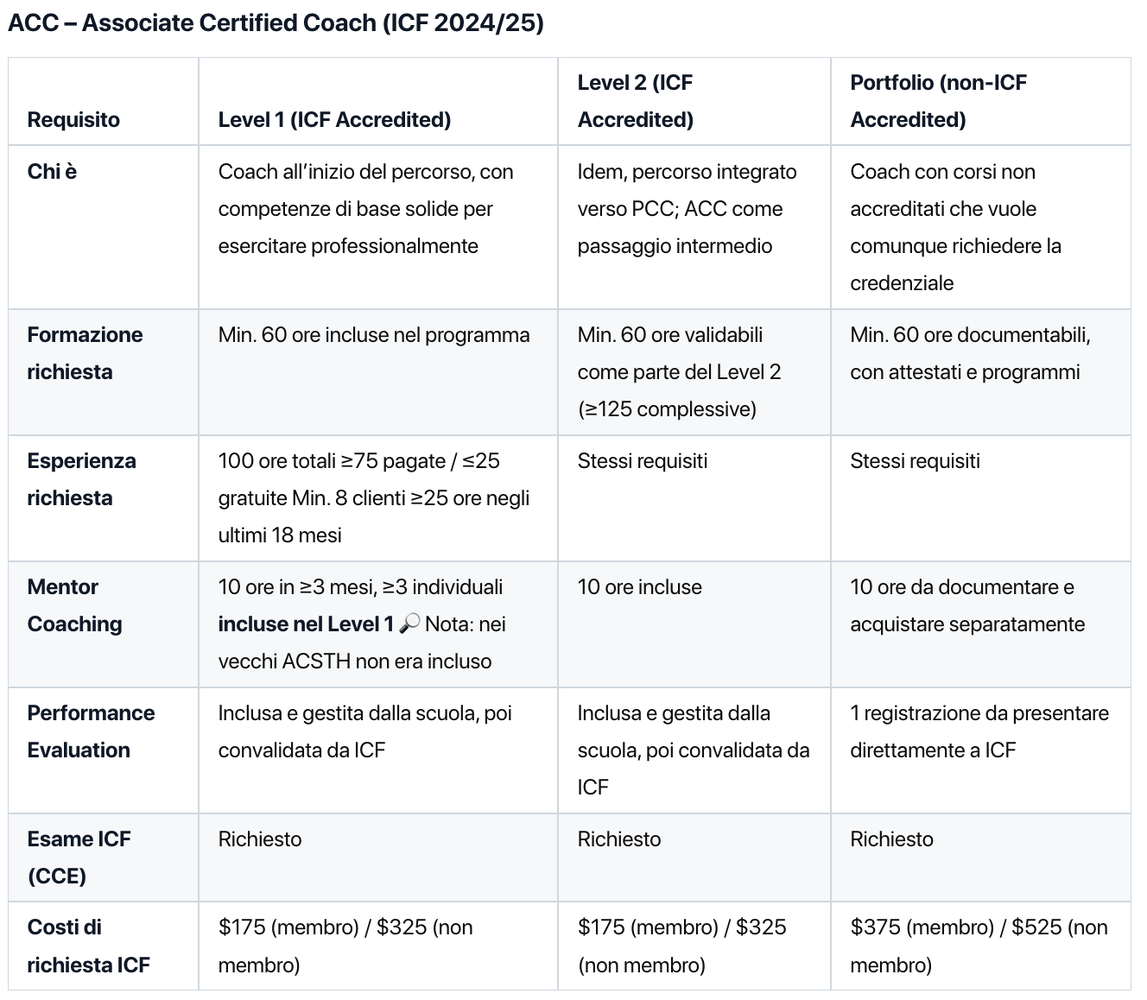1147x1000 pixels.
Task: Click 'Min. 60 ore incluse nel programma' cell
Action: (x=374, y=335)
